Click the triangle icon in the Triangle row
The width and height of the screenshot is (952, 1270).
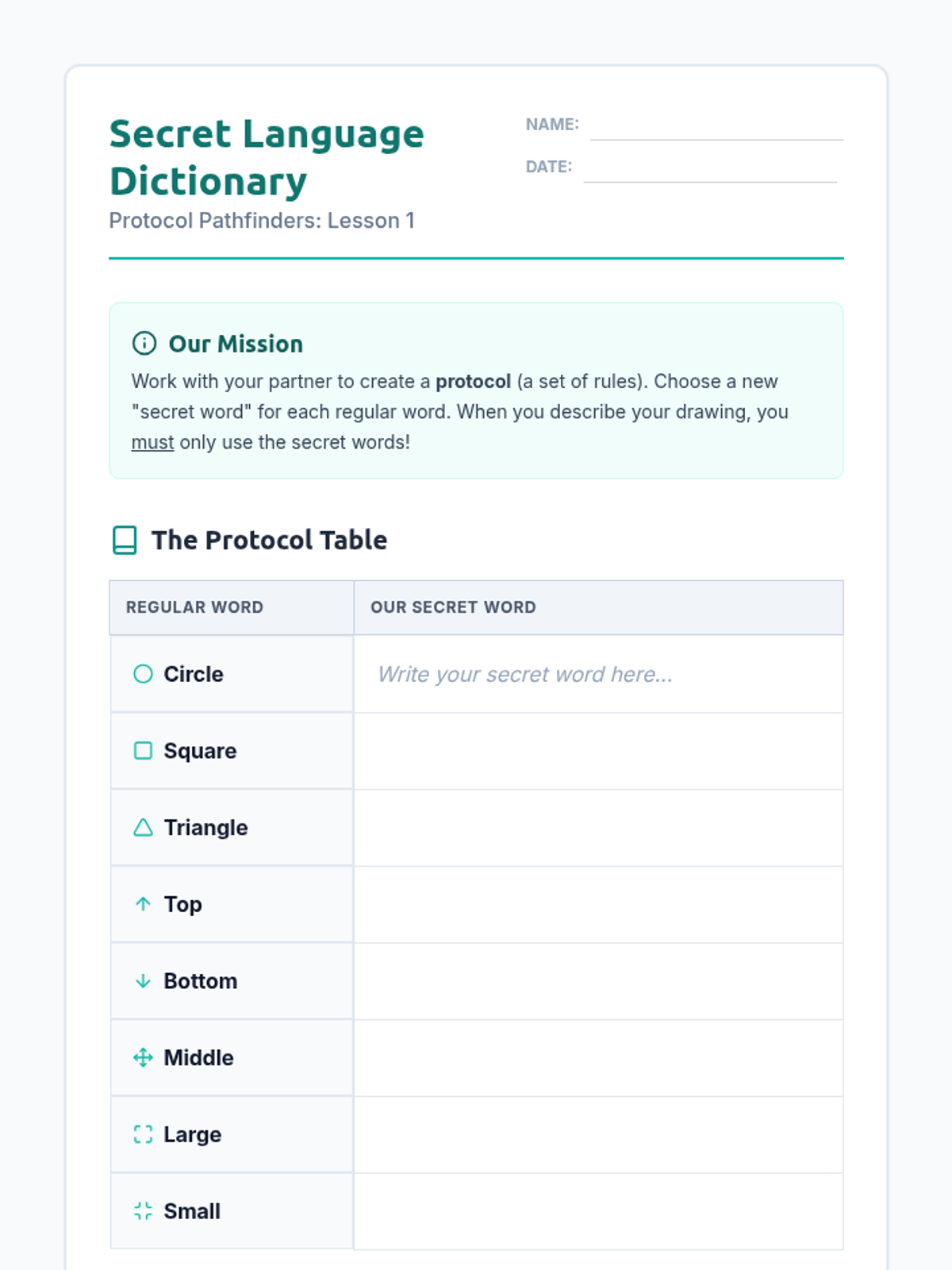[x=143, y=828]
